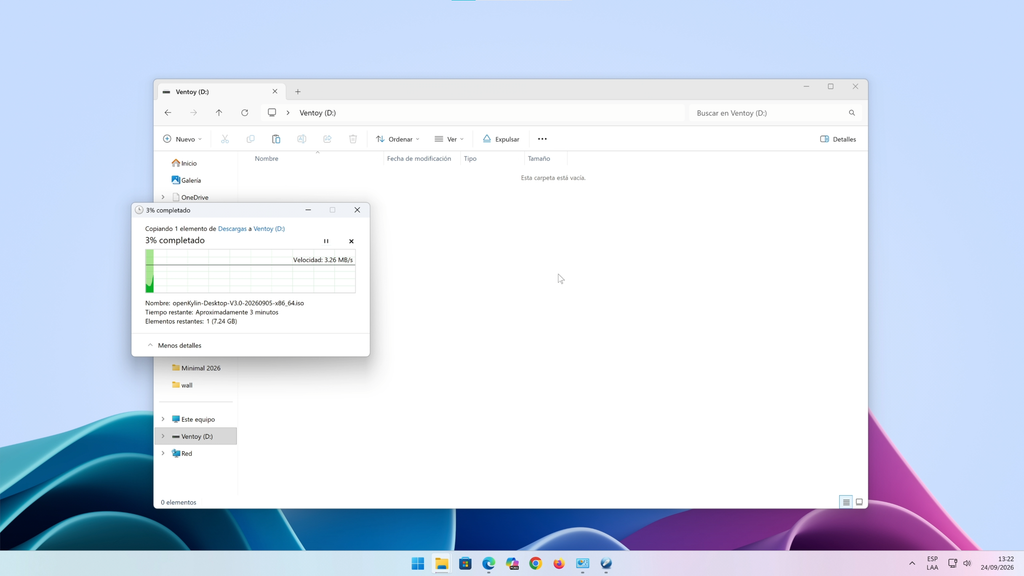Open Inicio in the sidebar
Image resolution: width=1024 pixels, height=576 pixels.
pos(184,163)
